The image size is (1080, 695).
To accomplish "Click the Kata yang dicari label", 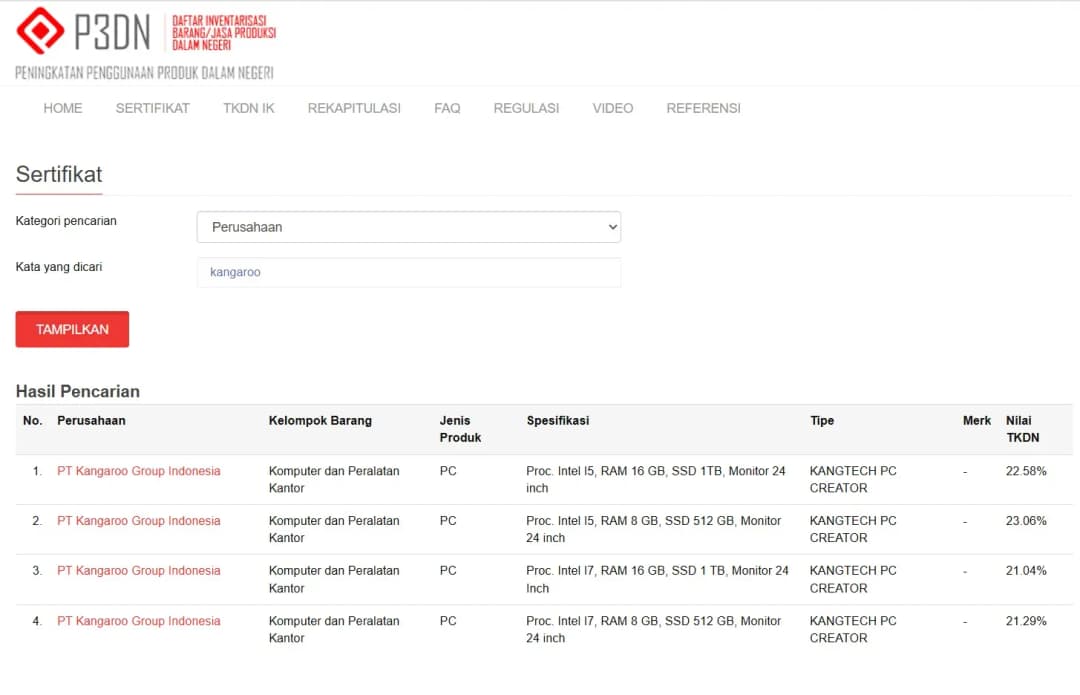I will point(59,267).
